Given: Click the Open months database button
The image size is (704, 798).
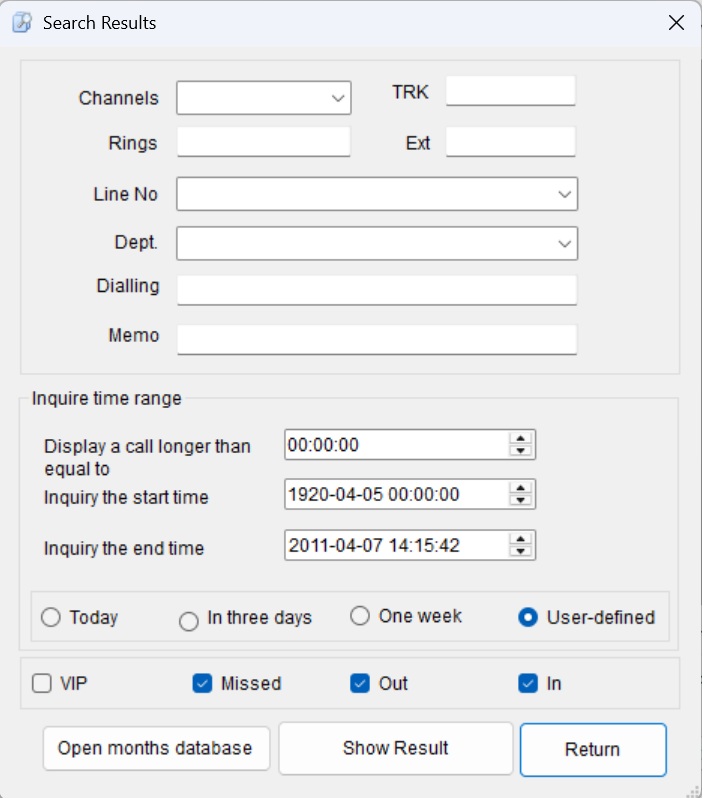Looking at the screenshot, I should pos(156,748).
